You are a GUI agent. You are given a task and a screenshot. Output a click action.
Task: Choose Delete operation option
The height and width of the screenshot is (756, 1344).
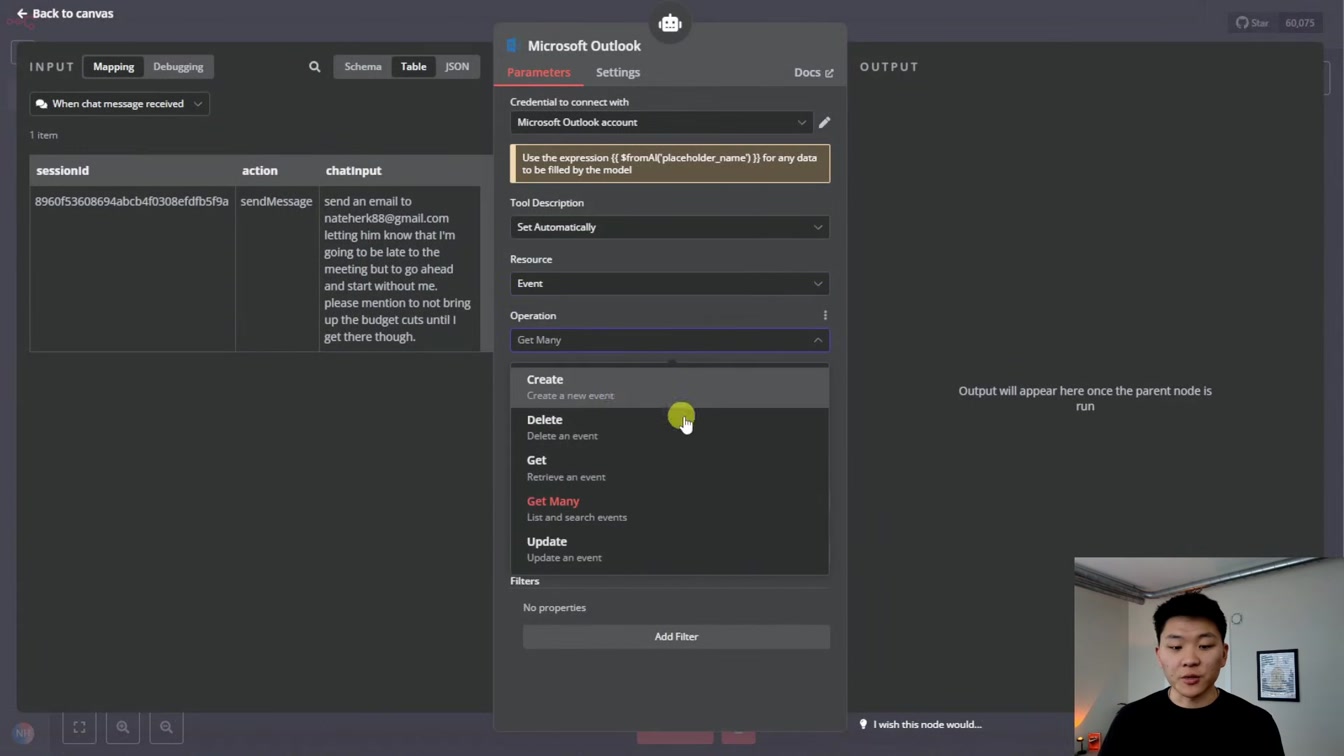[669, 428]
